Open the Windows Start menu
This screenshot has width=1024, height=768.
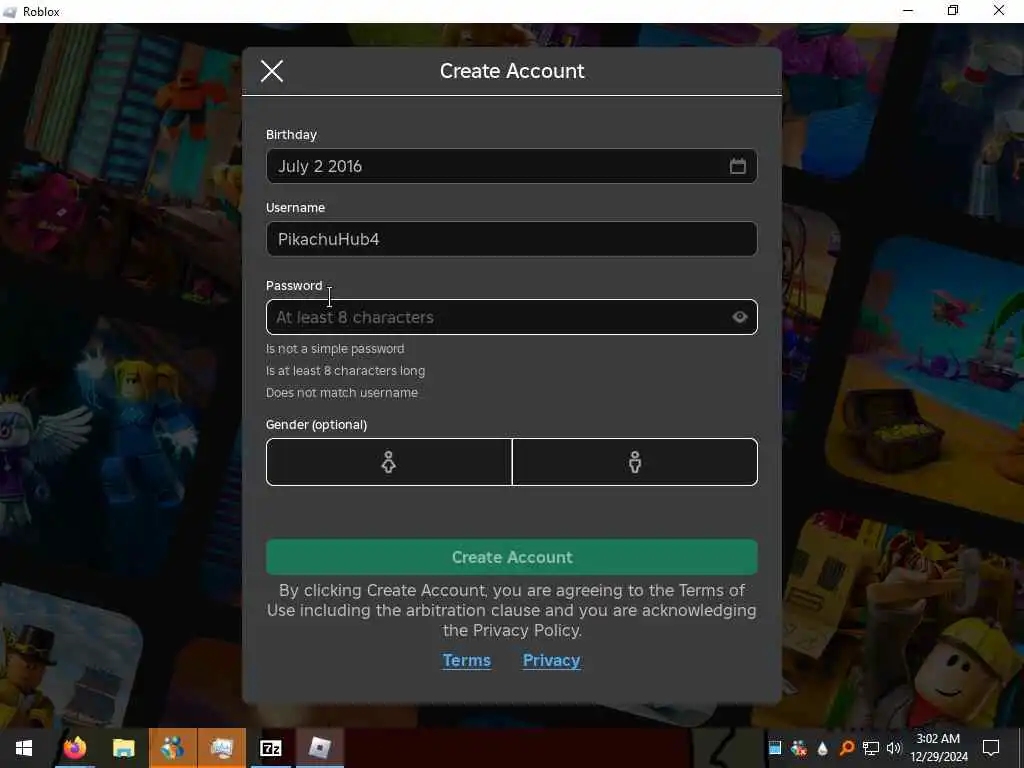click(x=24, y=748)
